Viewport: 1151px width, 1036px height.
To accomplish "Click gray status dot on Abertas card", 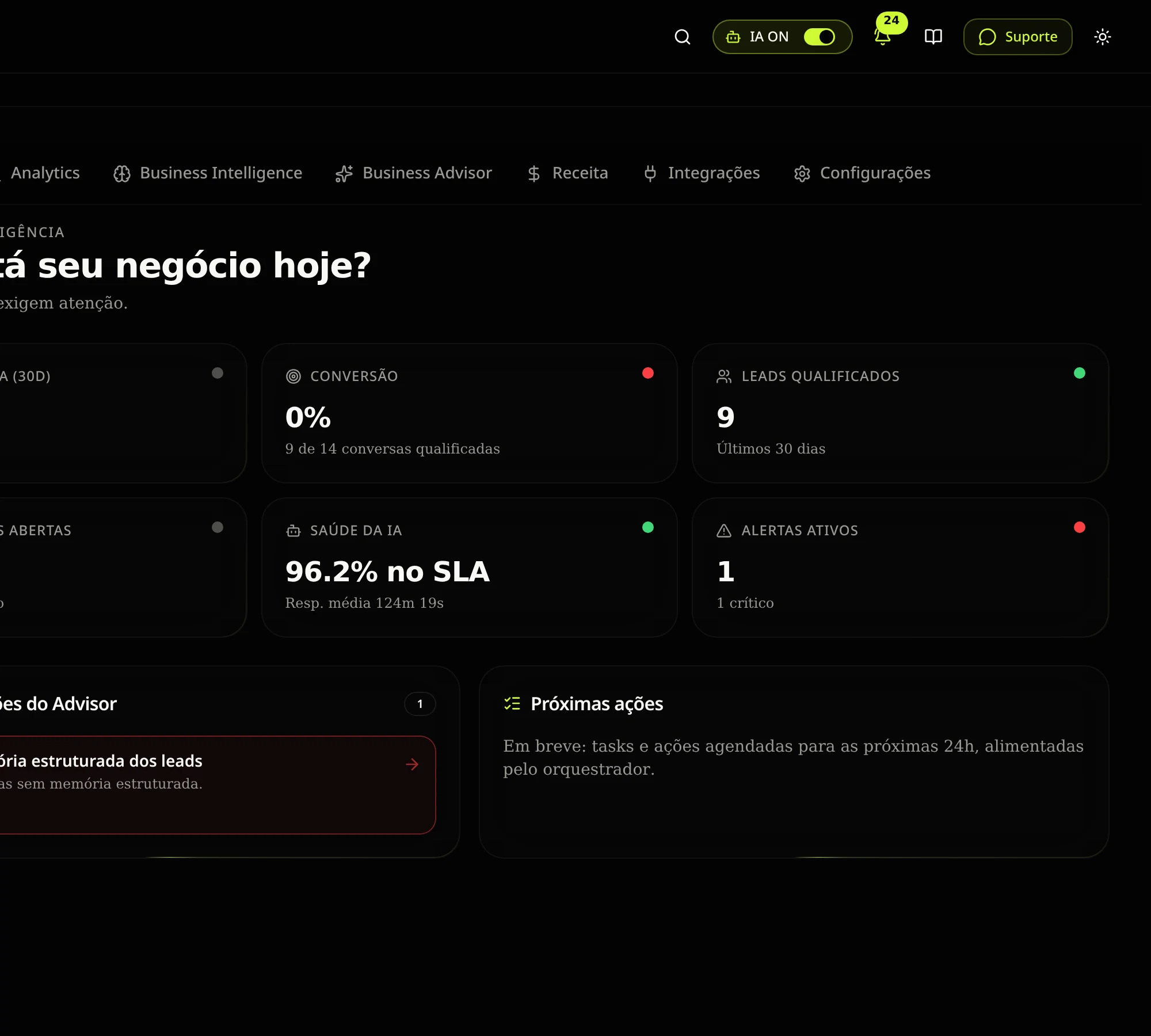I will tap(218, 527).
